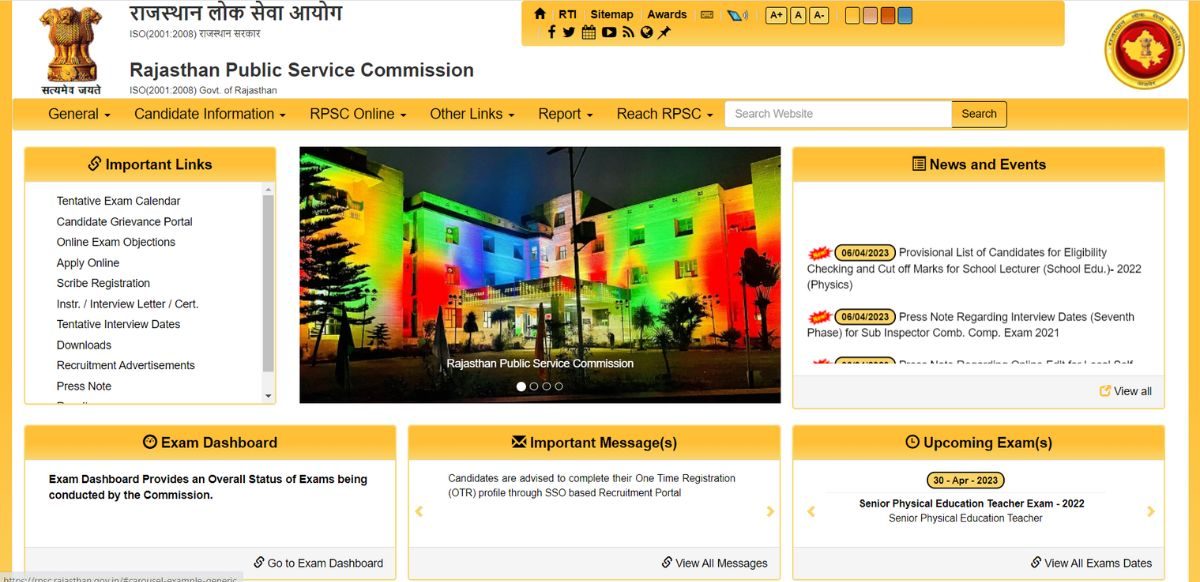
Task: Show next Upcoming Exam with right arrow
Action: 1151,512
